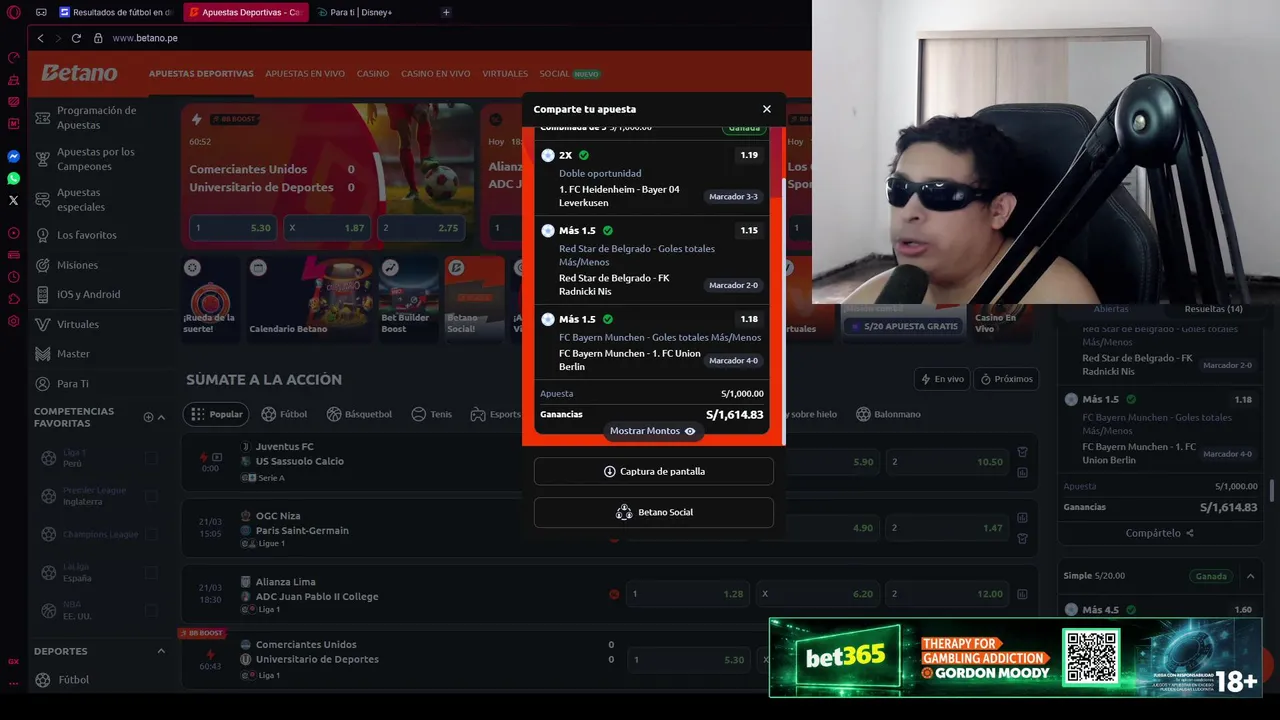Viewport: 1280px width, 720px height.
Task: Select Tenis sports filter
Action: pyautogui.click(x=432, y=414)
